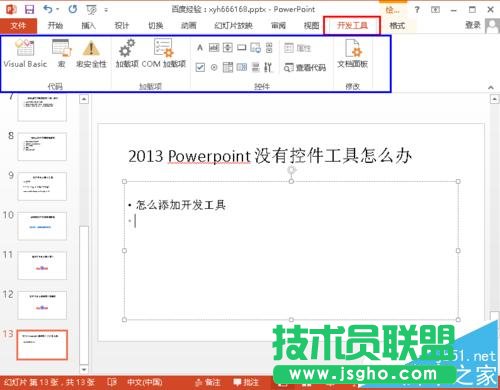Image resolution: width=500 pixels, height=390 pixels.
Task: Open control 属性 (Properties)
Action: [297, 48]
